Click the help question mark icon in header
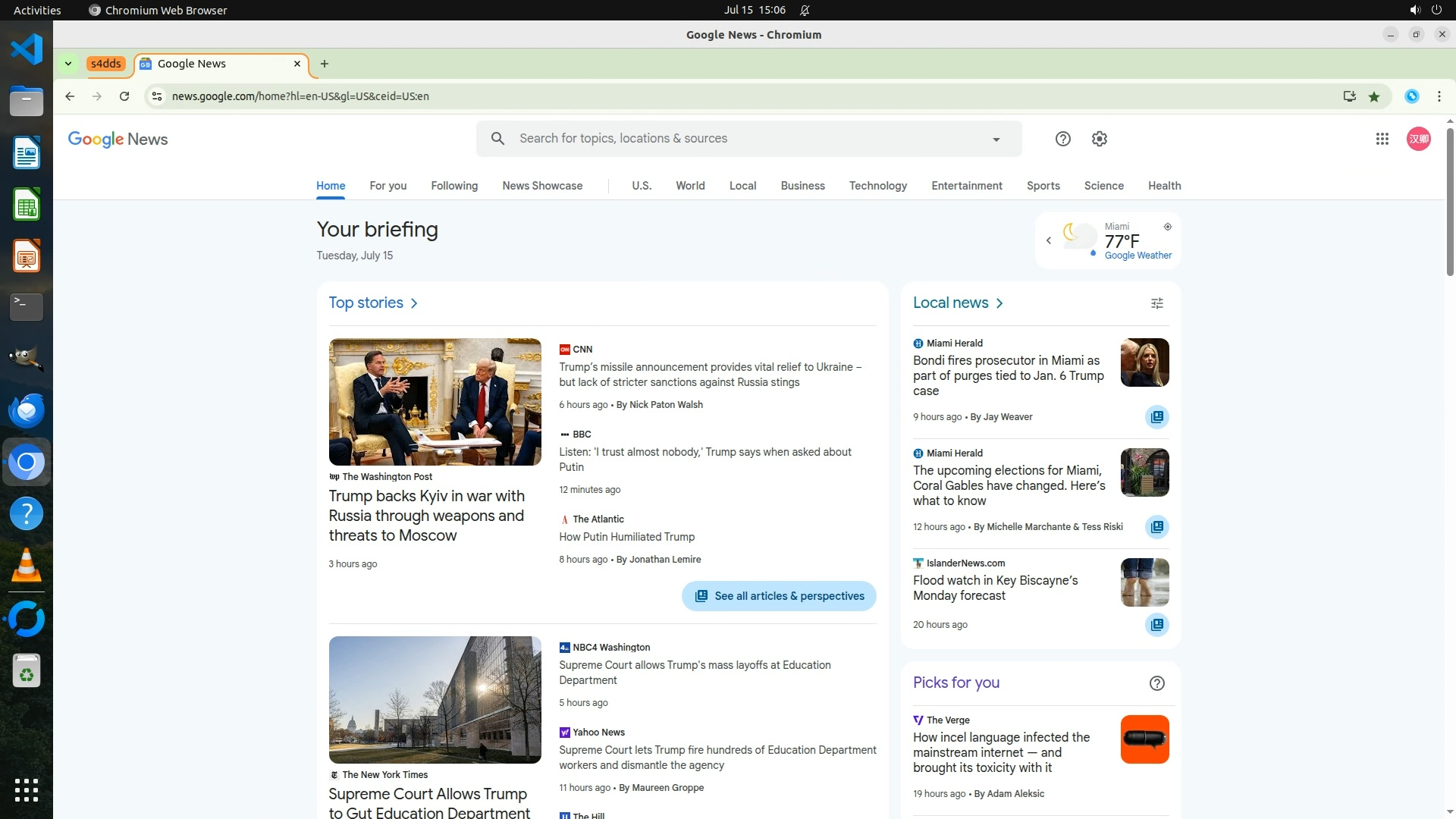Viewport: 1456px width, 819px height. [1062, 139]
